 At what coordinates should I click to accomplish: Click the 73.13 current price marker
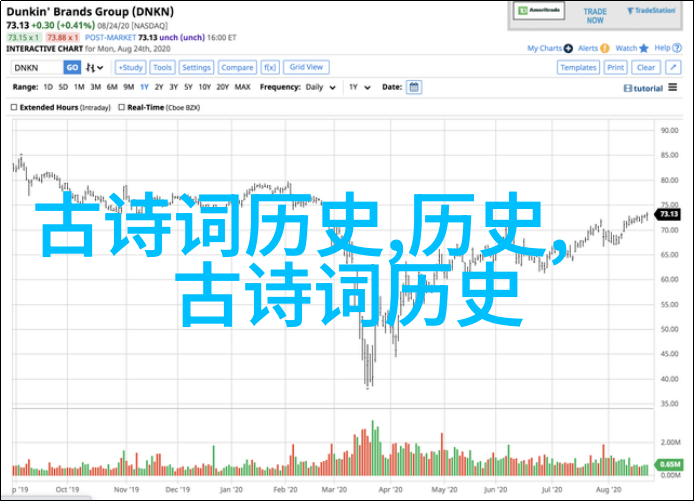point(668,214)
